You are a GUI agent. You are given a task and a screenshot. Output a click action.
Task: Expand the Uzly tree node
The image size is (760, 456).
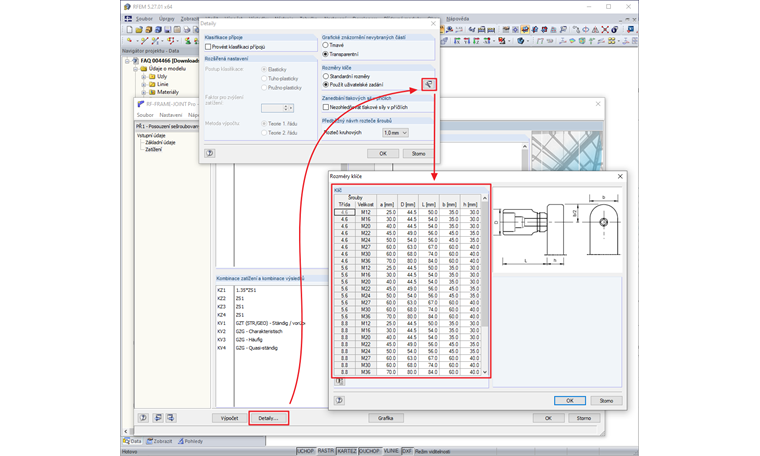click(144, 77)
